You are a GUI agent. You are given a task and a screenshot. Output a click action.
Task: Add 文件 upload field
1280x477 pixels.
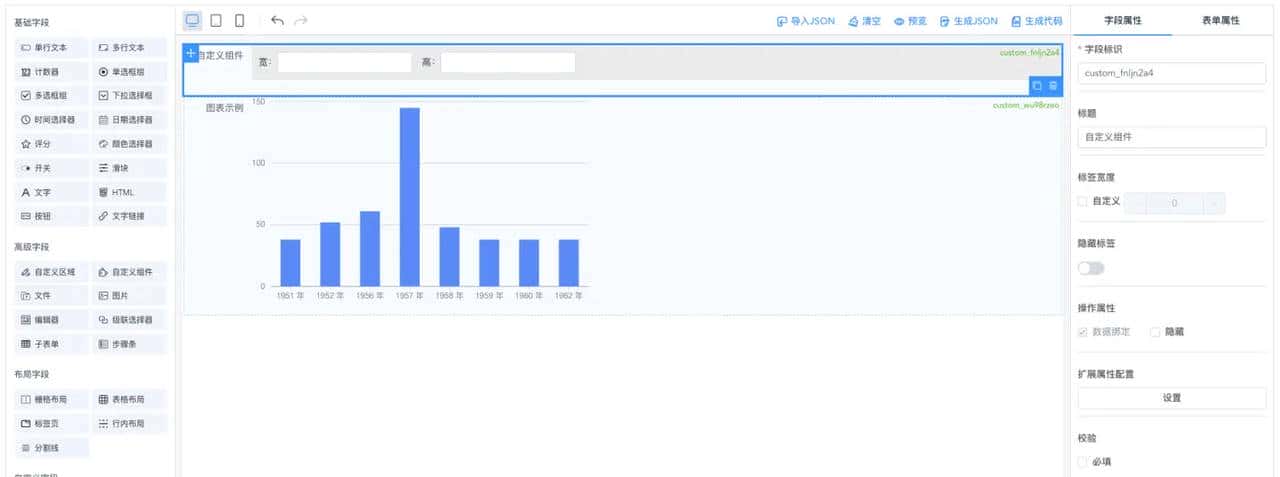[52, 296]
